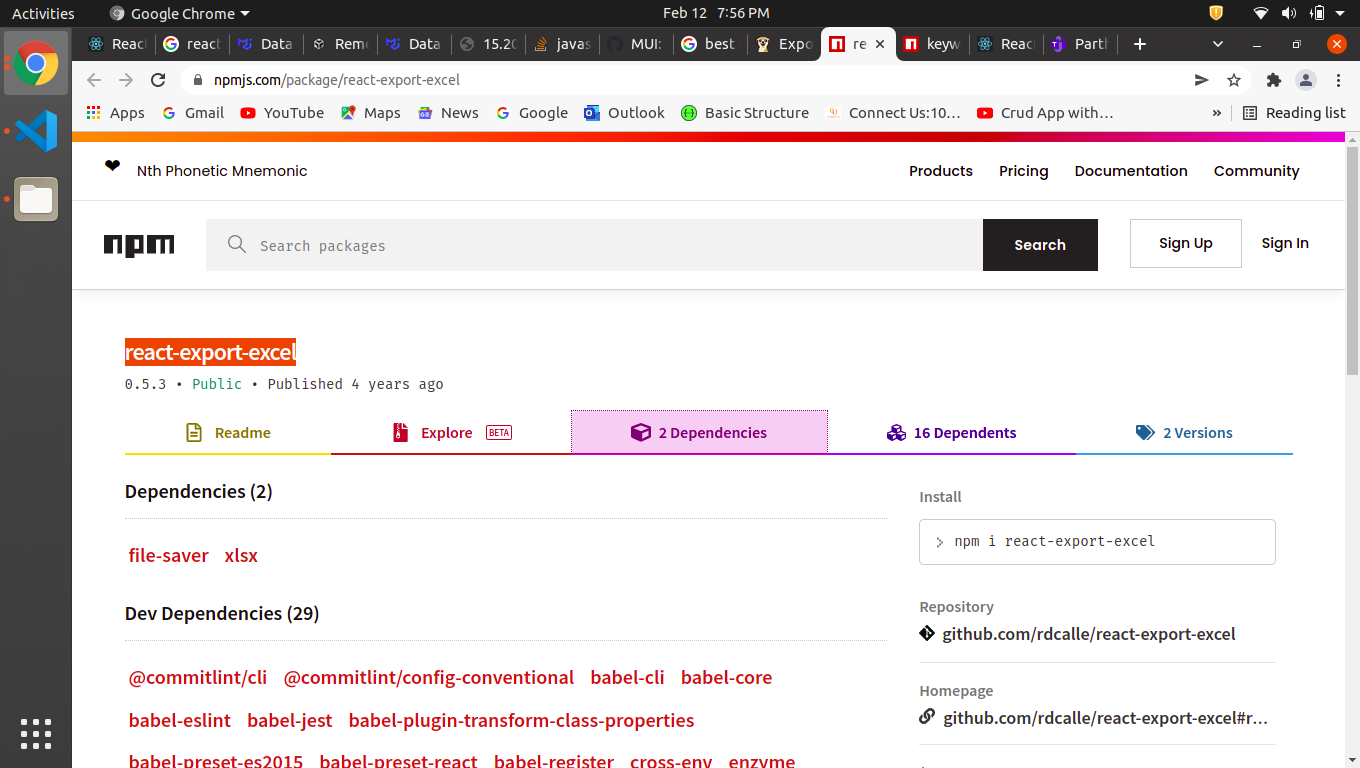Close the current npm browser tab
This screenshot has width=1360, height=768.
click(880, 44)
